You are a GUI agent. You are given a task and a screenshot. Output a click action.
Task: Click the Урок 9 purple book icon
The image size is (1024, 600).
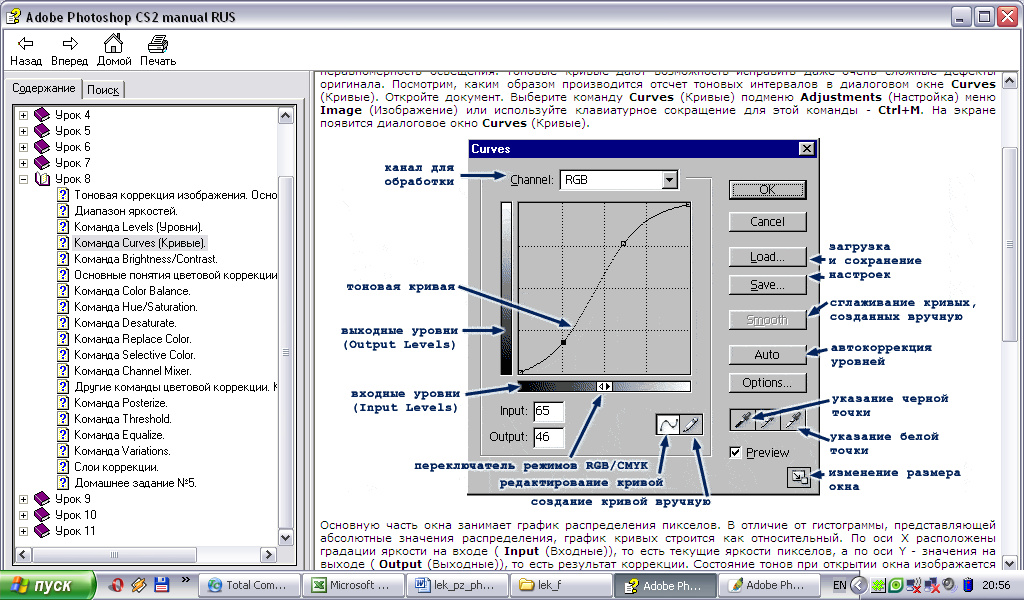[x=42, y=499]
